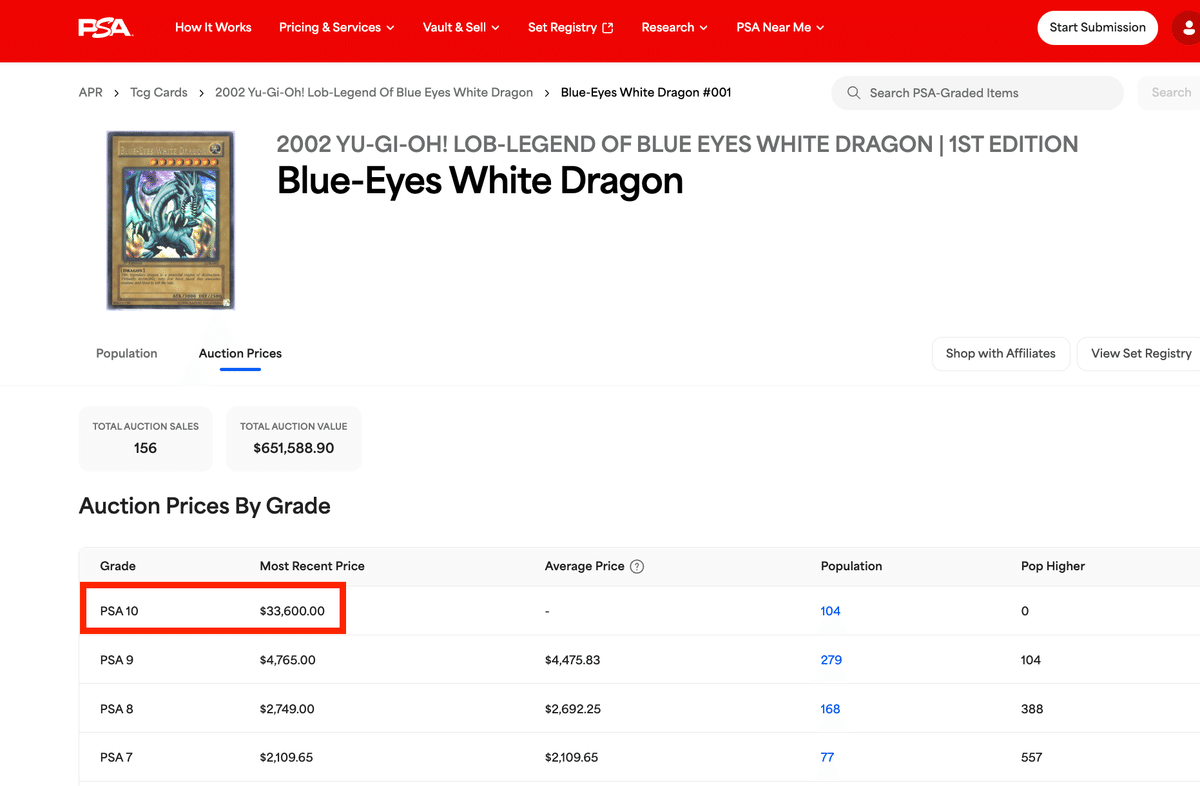Expand Pricing & Services menu
Viewport: 1200px width, 786px height.
click(x=337, y=28)
